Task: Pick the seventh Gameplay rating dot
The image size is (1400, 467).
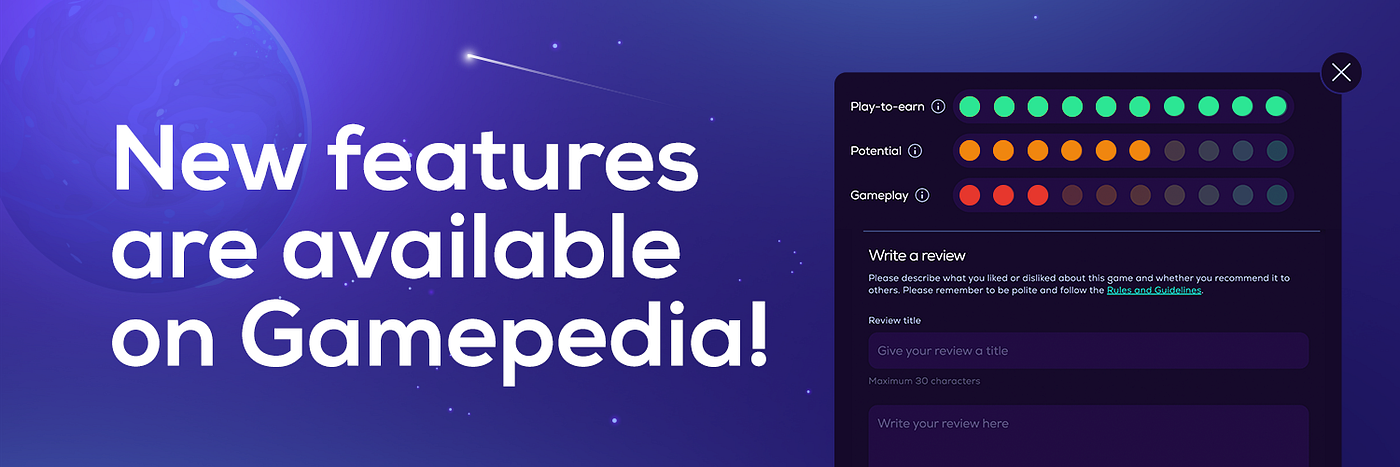Action: [1174, 195]
